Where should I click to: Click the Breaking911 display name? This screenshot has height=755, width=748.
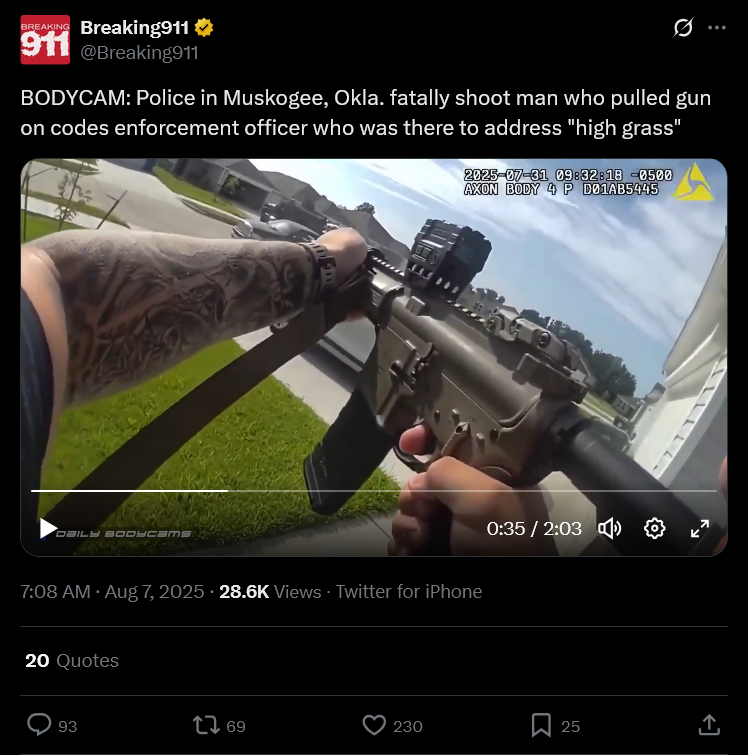tap(134, 27)
